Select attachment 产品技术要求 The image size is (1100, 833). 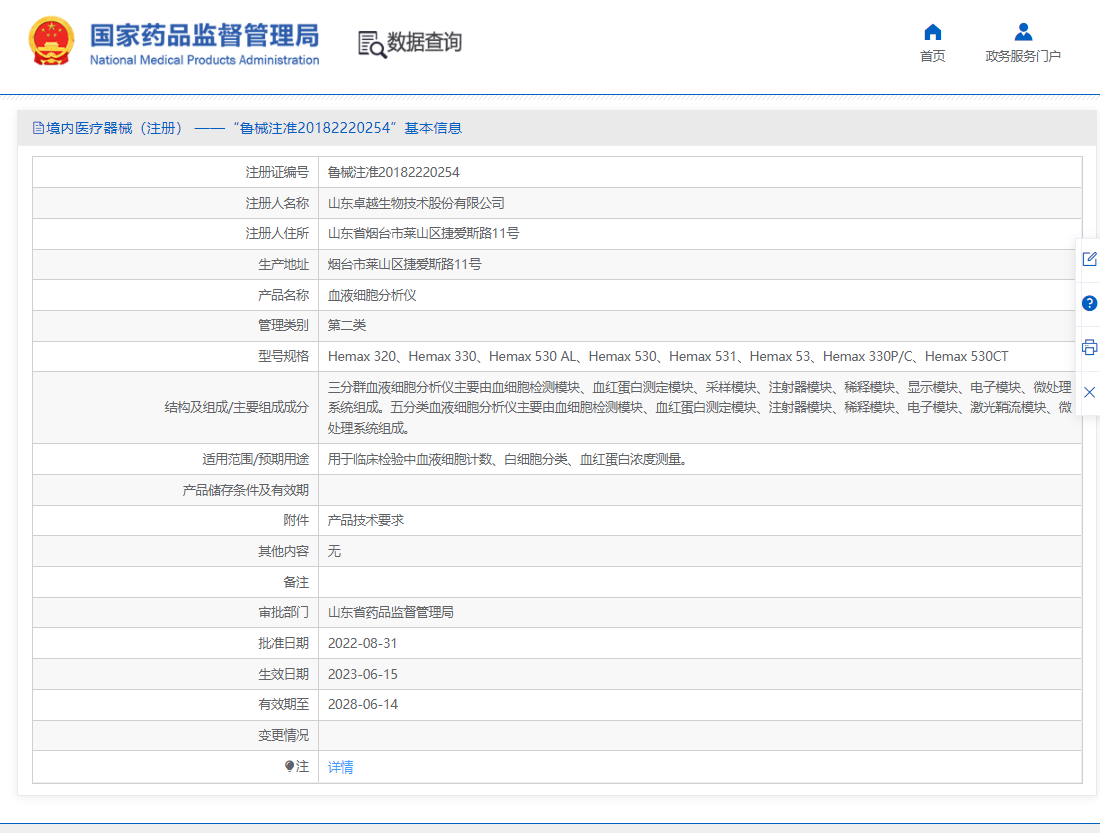(x=365, y=520)
